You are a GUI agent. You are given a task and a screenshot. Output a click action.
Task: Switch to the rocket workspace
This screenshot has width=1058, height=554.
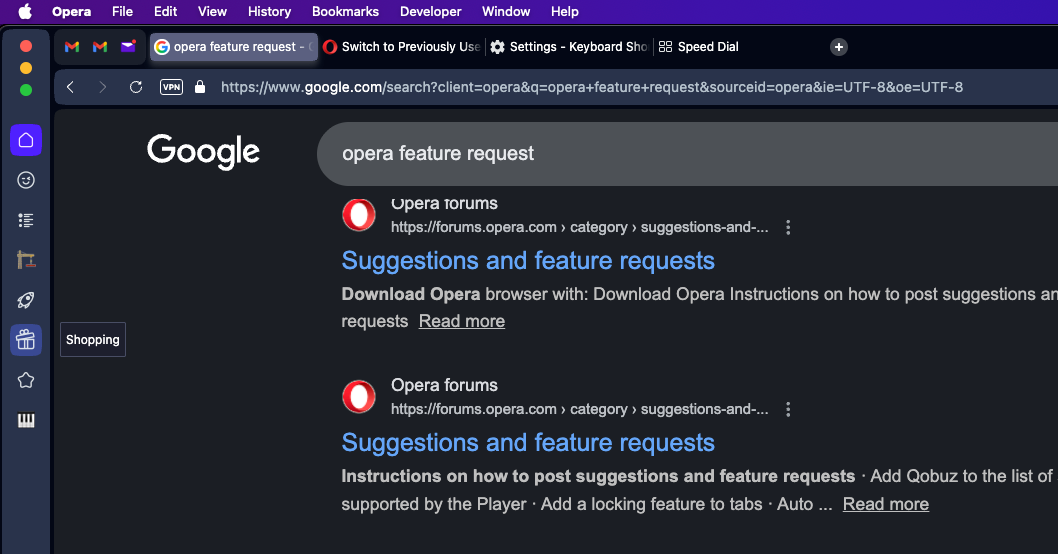click(26, 300)
